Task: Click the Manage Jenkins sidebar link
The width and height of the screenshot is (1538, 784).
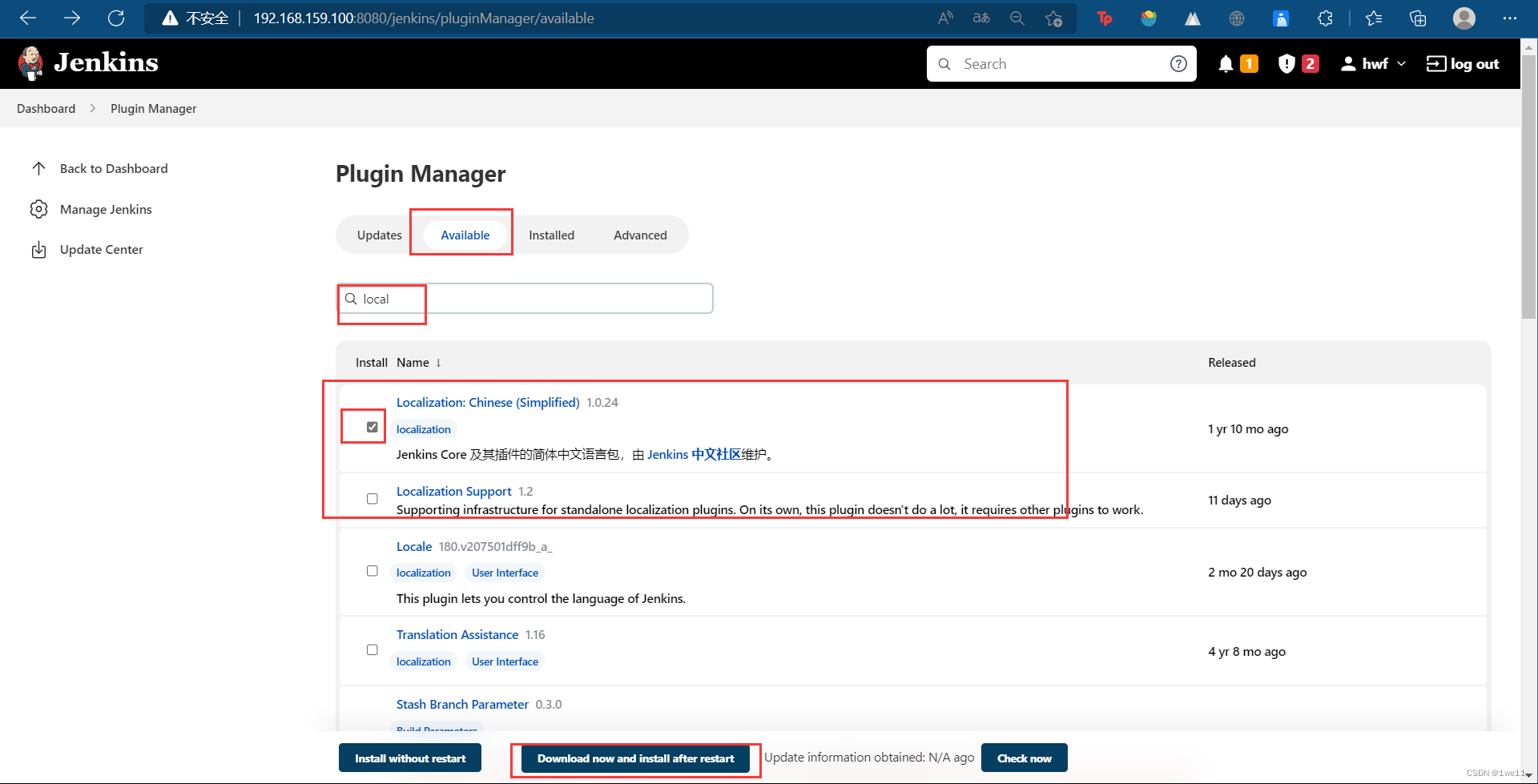Action: click(106, 209)
